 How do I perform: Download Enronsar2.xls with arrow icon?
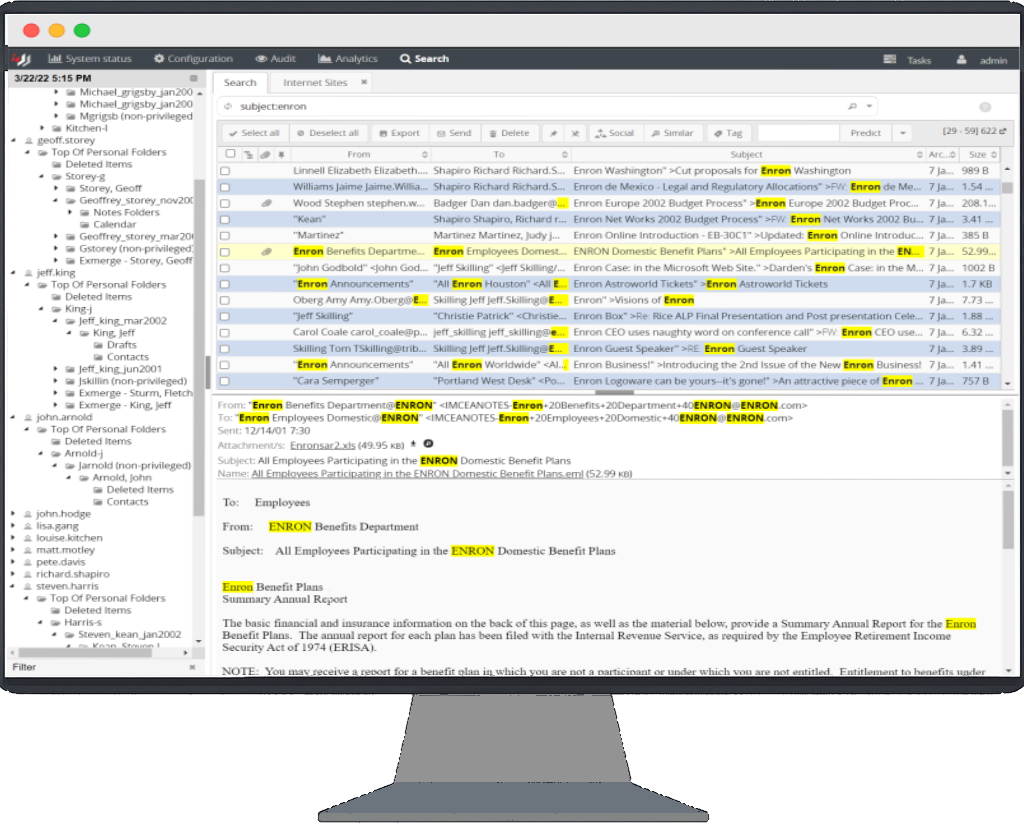[x=413, y=444]
